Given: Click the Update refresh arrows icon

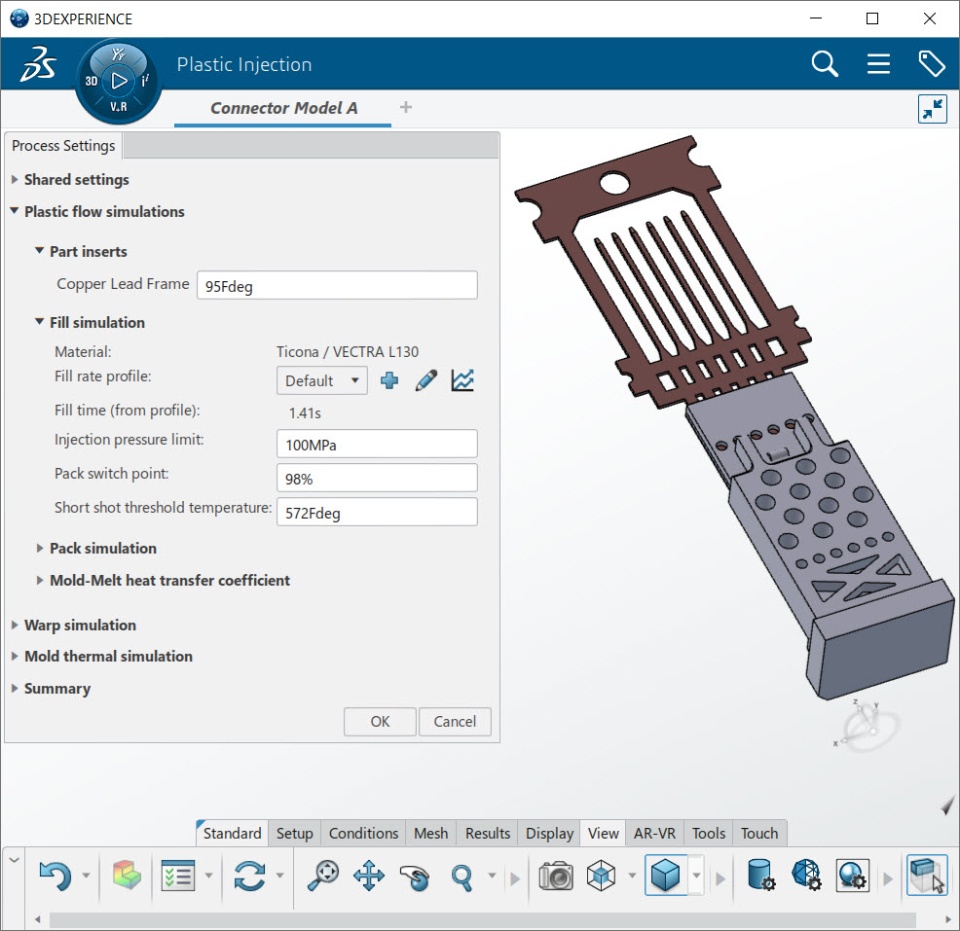Looking at the screenshot, I should (249, 875).
